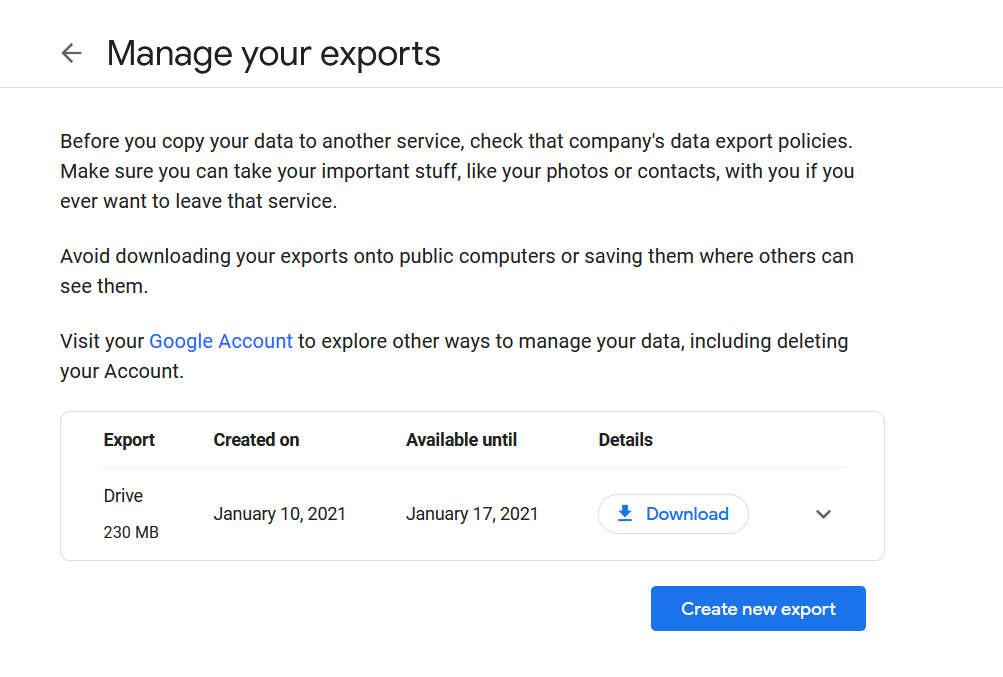Click the download icon inside the Download button
Image resolution: width=1003 pixels, height=677 pixels.
(624, 513)
